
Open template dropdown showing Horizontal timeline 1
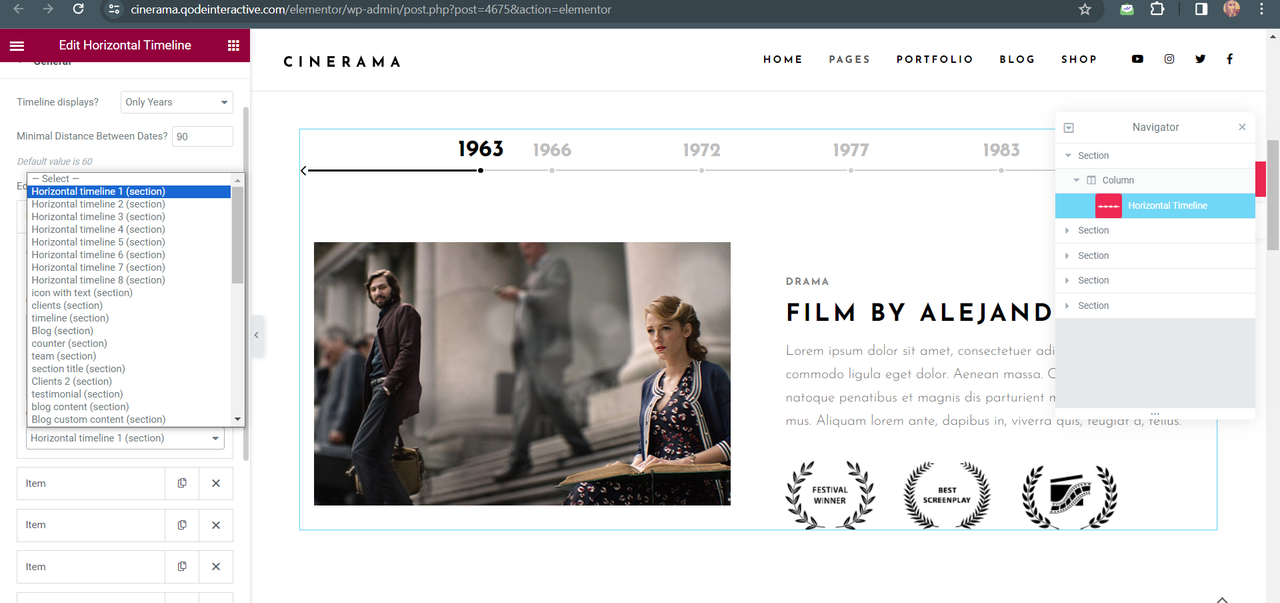125,438
